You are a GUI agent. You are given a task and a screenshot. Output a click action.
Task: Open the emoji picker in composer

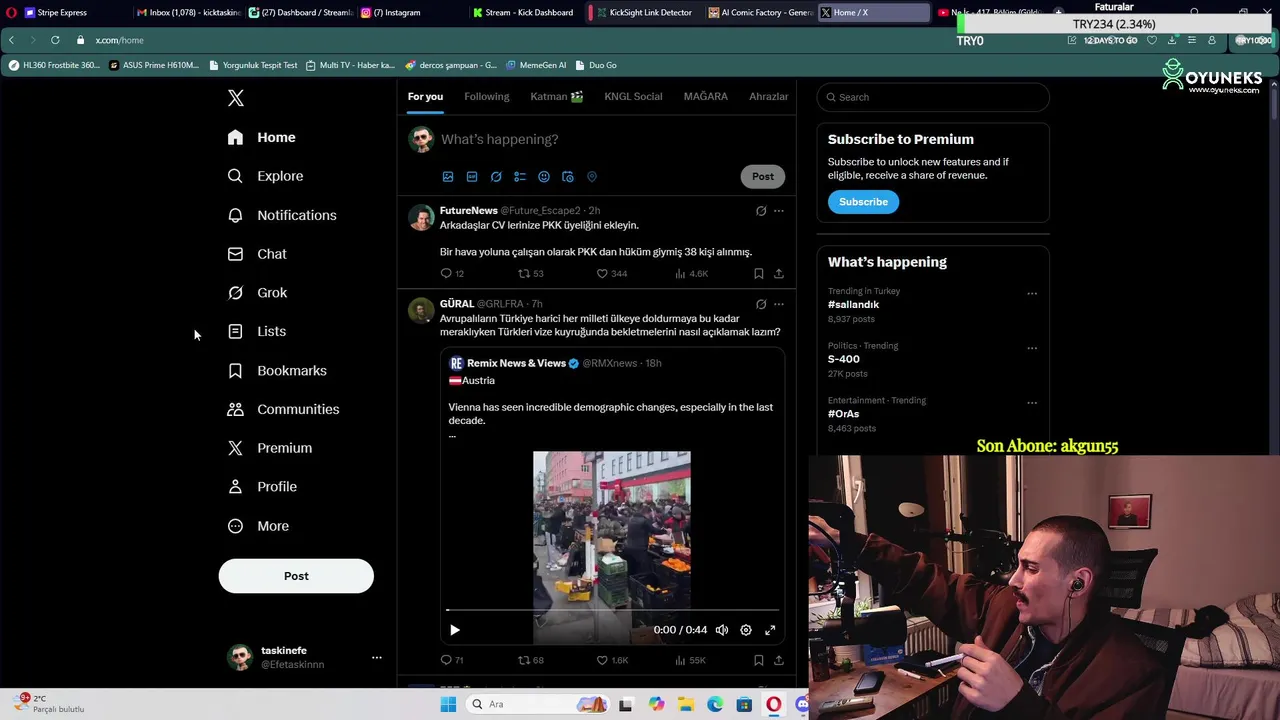click(x=544, y=177)
